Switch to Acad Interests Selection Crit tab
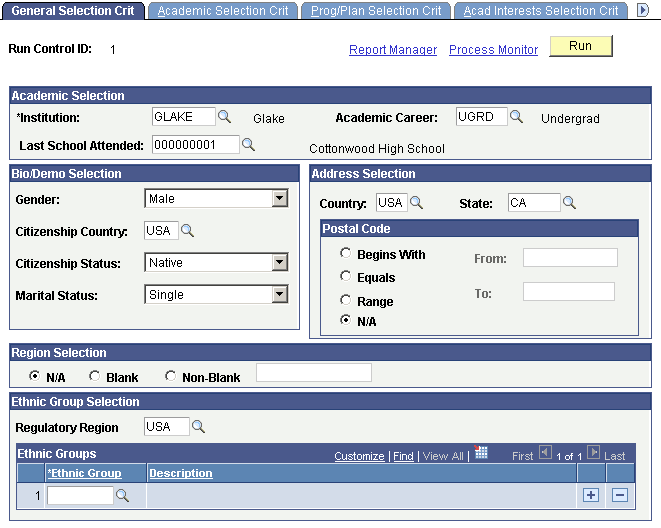This screenshot has height=528, width=661. pyautogui.click(x=541, y=11)
